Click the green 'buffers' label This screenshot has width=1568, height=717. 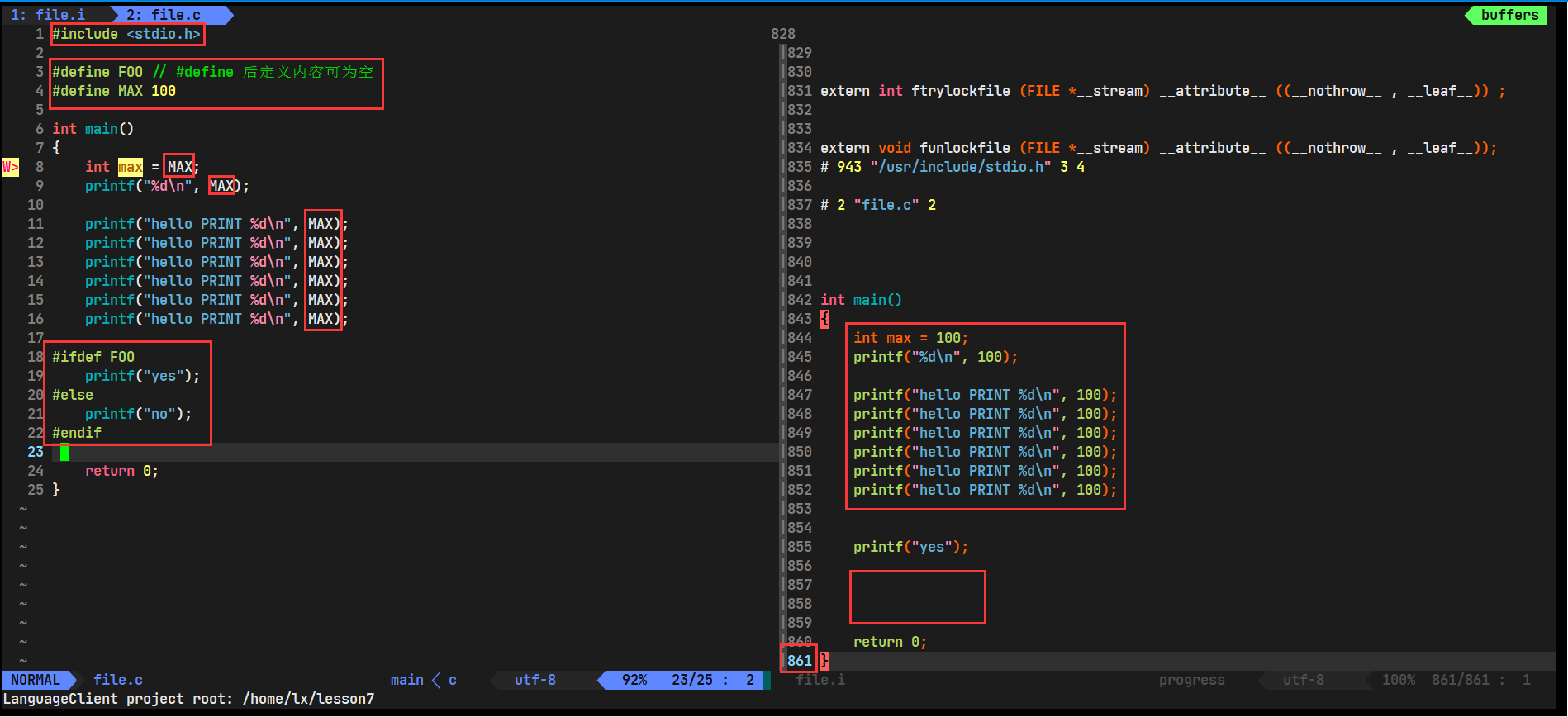(1509, 15)
